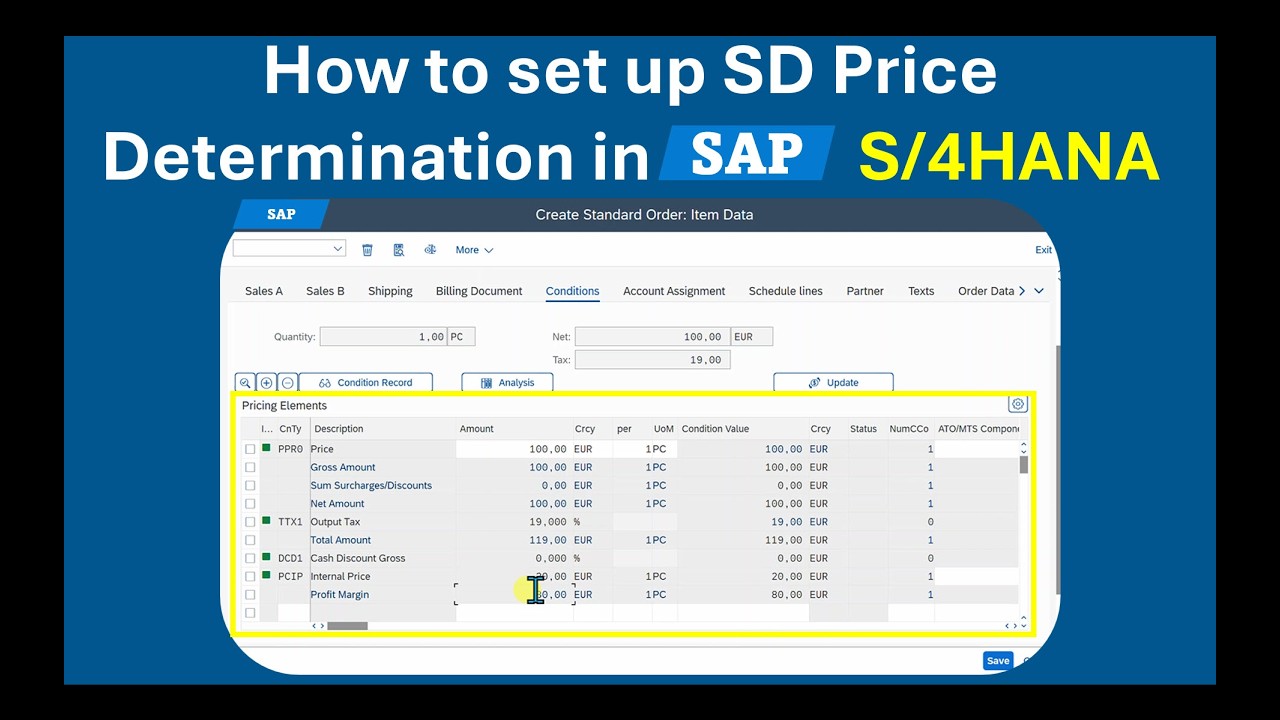Viewport: 1280px width, 720px height.
Task: Click the Condition Record button
Action: click(x=366, y=383)
